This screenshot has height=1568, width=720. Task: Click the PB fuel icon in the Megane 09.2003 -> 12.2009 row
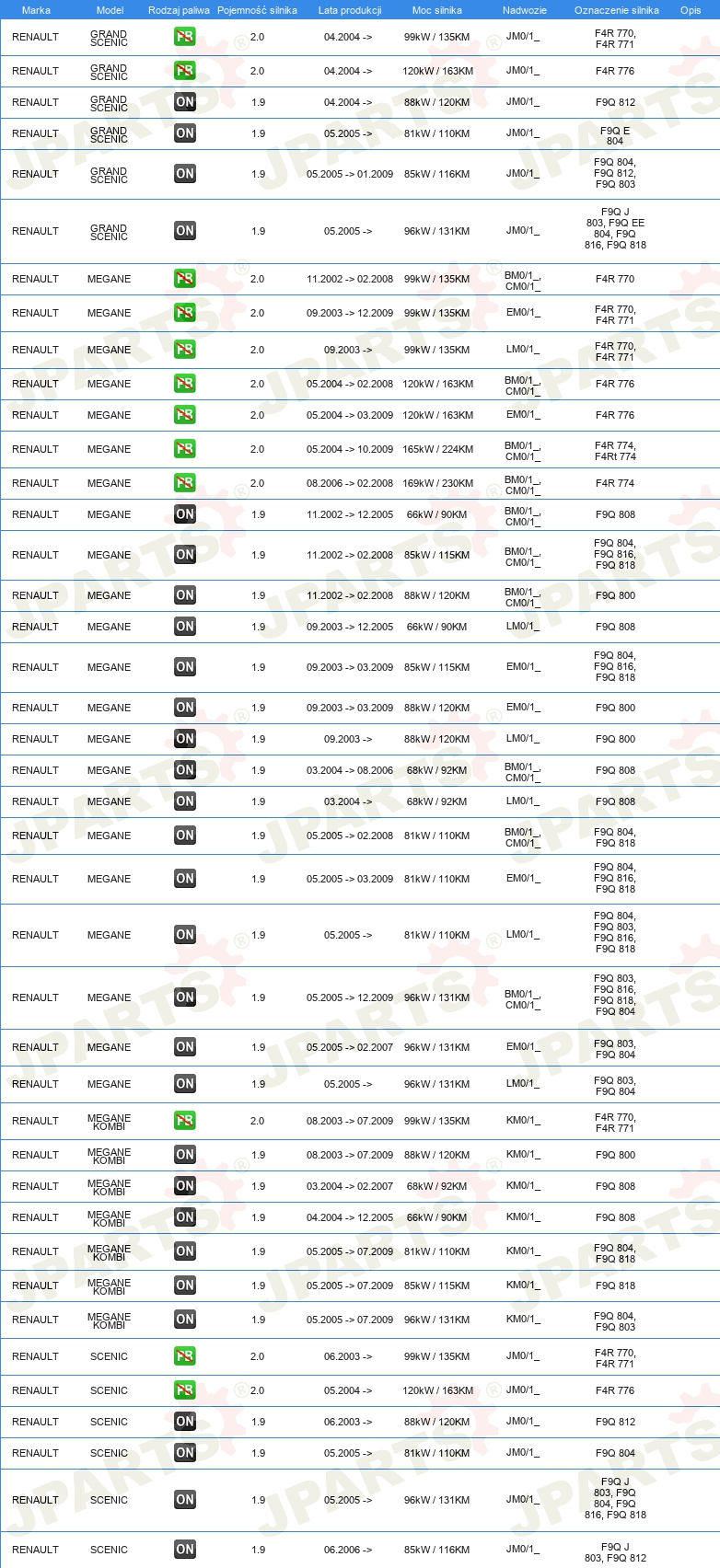(x=185, y=313)
